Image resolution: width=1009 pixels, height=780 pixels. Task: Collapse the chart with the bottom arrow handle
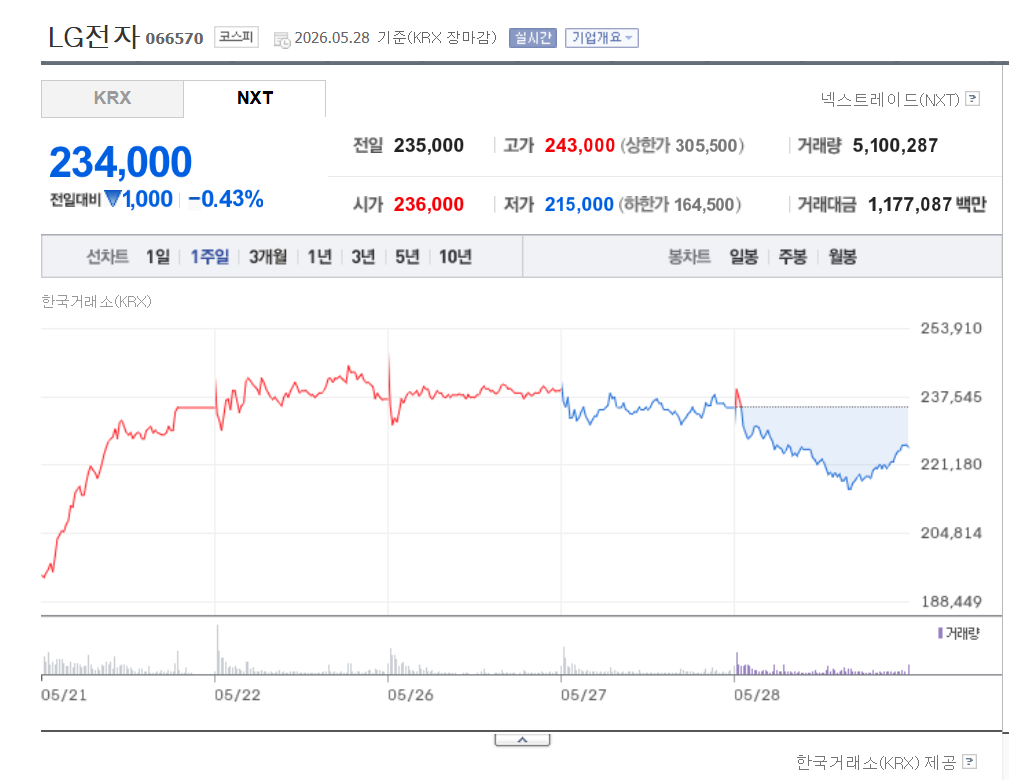[x=523, y=740]
